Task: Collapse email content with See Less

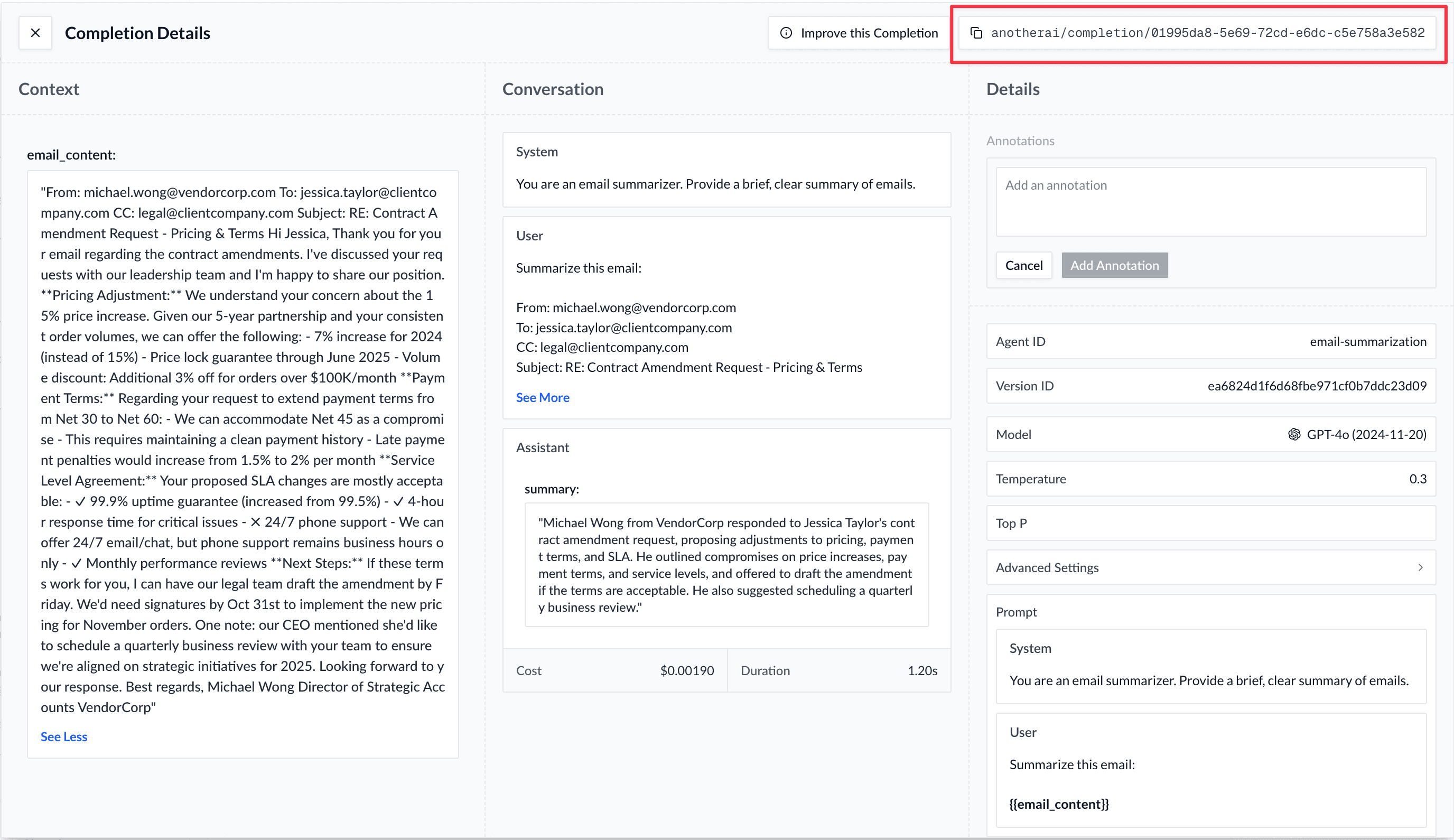Action: click(x=63, y=737)
